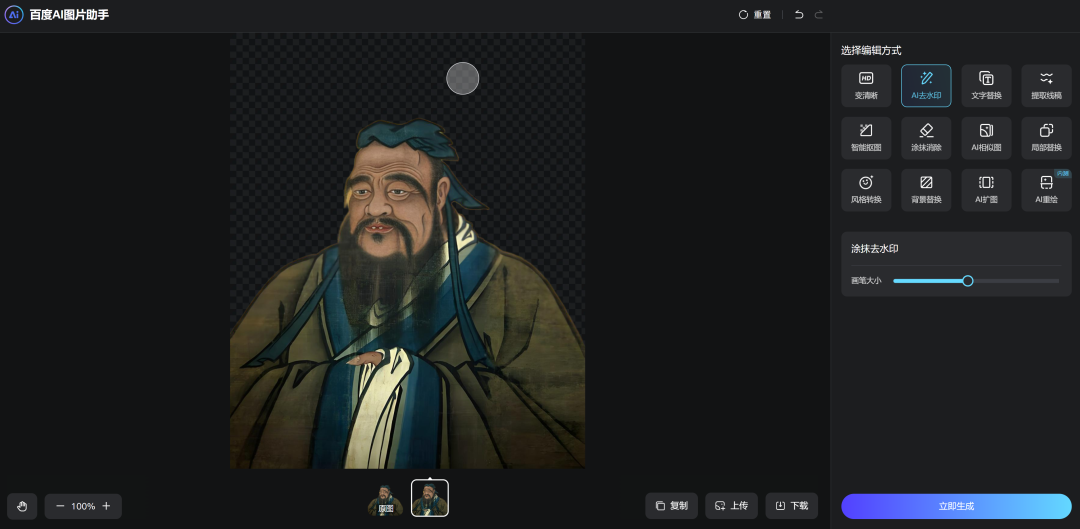1080x529 pixels.
Task: Click the 复制 copy button
Action: point(672,506)
